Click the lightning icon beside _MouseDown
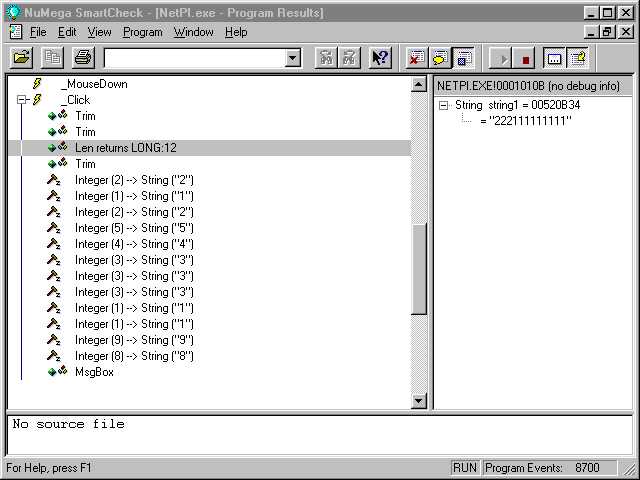Screen dimensions: 640x480 [x=37, y=84]
